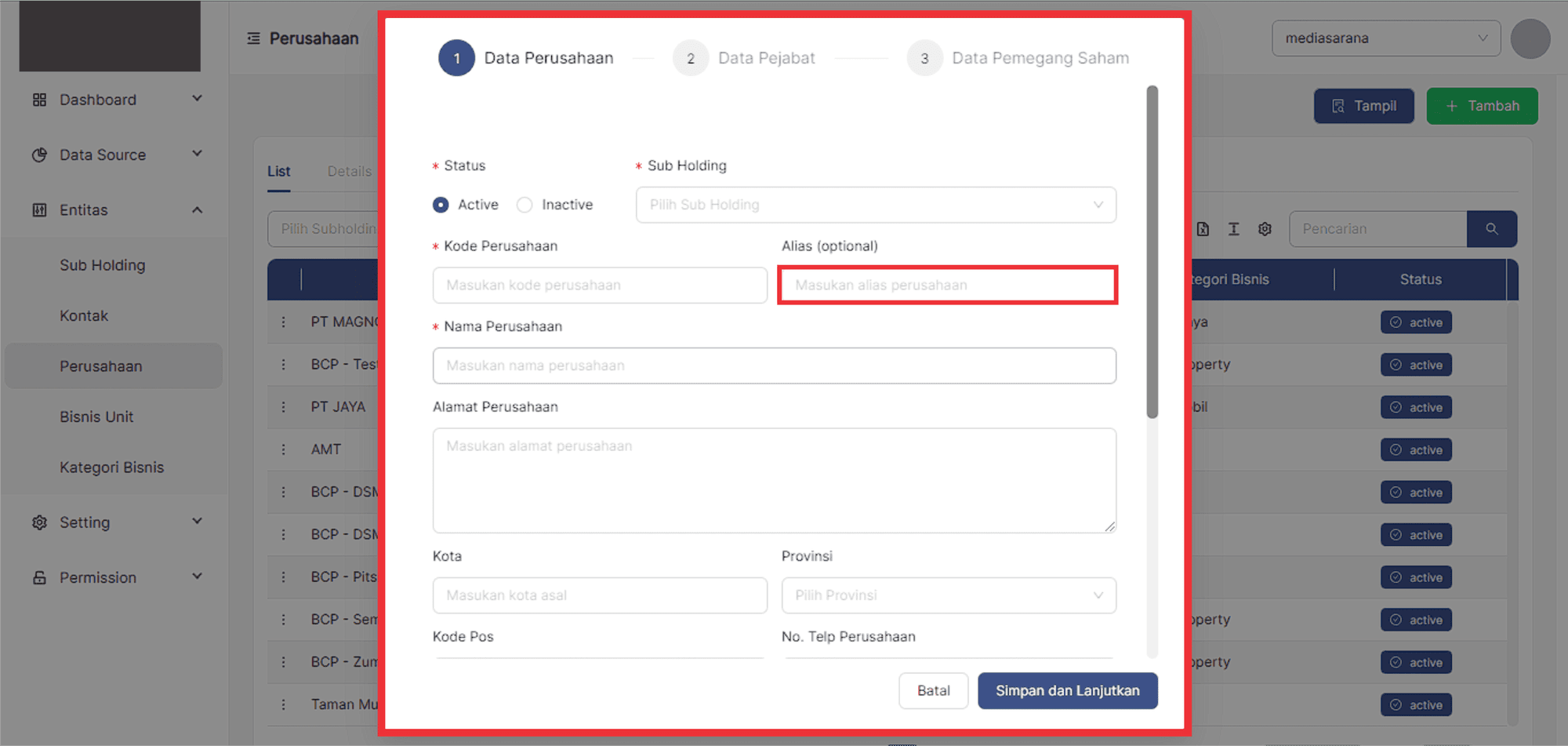
Task: Open the Pilih Sub Holding dropdown
Action: (x=875, y=205)
